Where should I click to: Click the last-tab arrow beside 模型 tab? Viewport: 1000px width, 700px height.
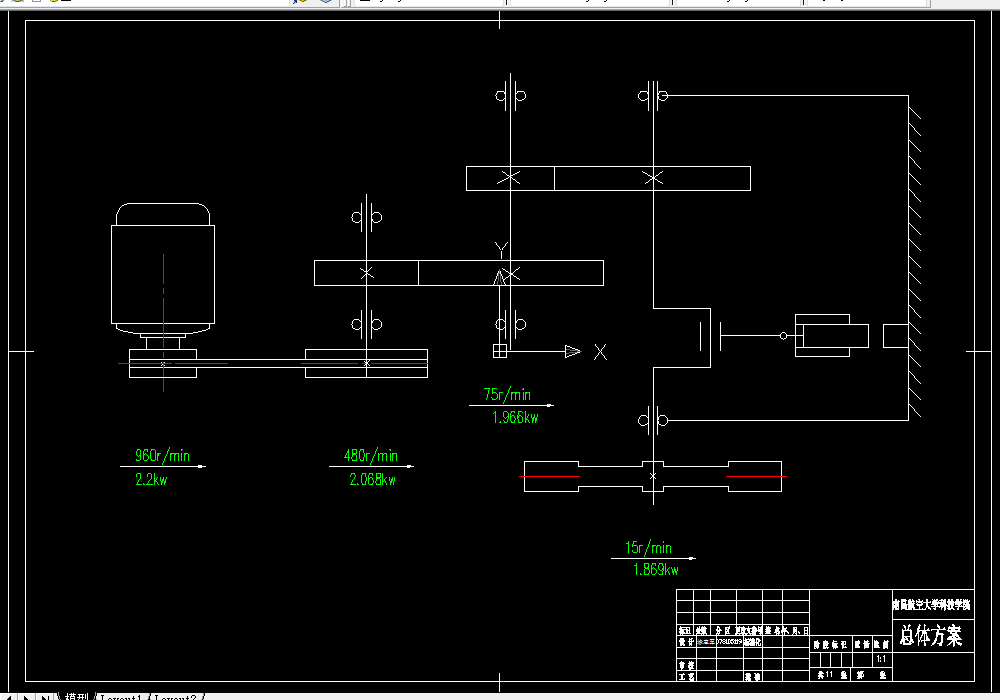[x=45, y=697]
